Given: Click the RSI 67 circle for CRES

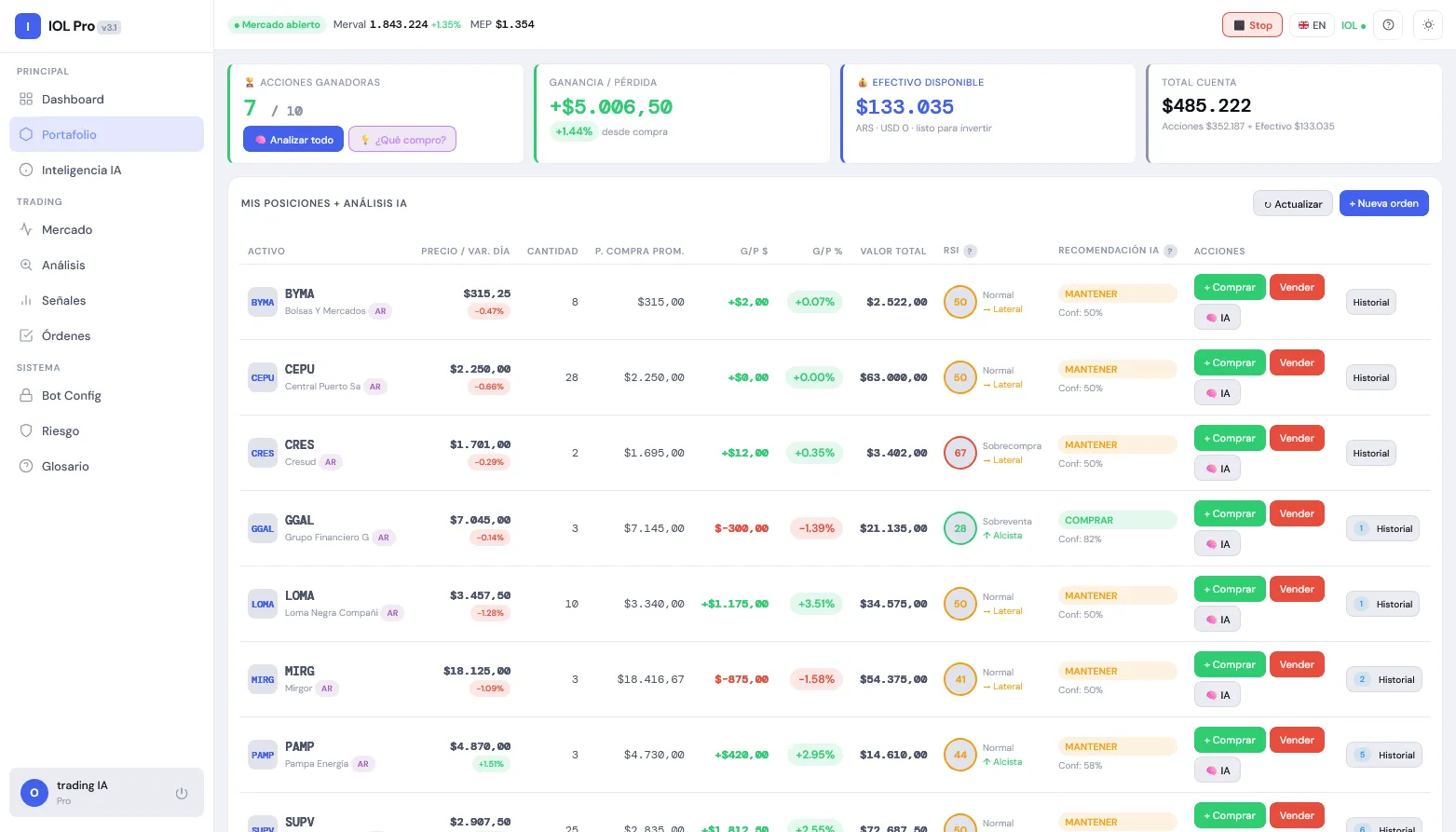Looking at the screenshot, I should (x=959, y=453).
